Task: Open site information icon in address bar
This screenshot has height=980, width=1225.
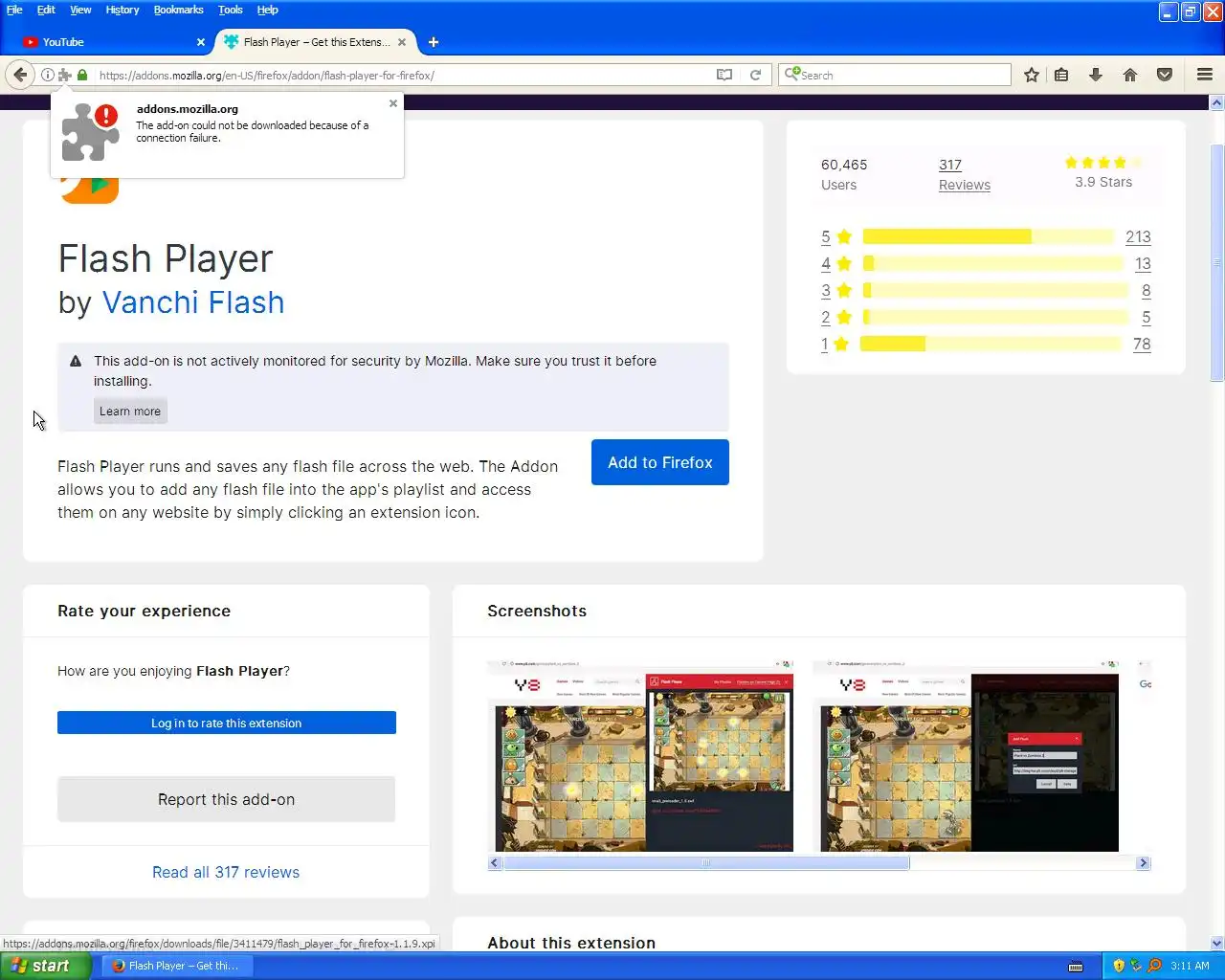Action: [48, 75]
